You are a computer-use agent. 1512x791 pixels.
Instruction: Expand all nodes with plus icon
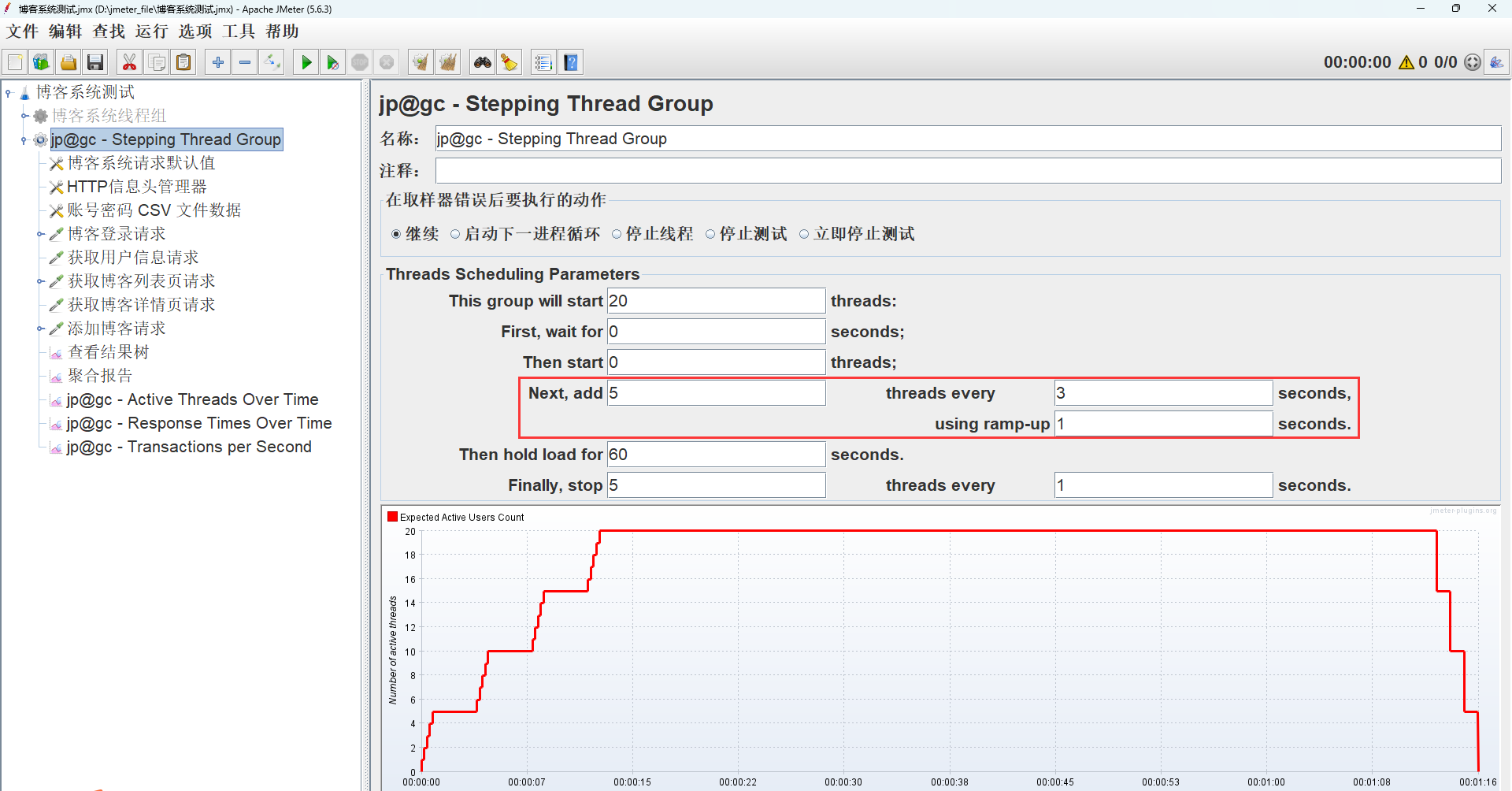(x=218, y=62)
